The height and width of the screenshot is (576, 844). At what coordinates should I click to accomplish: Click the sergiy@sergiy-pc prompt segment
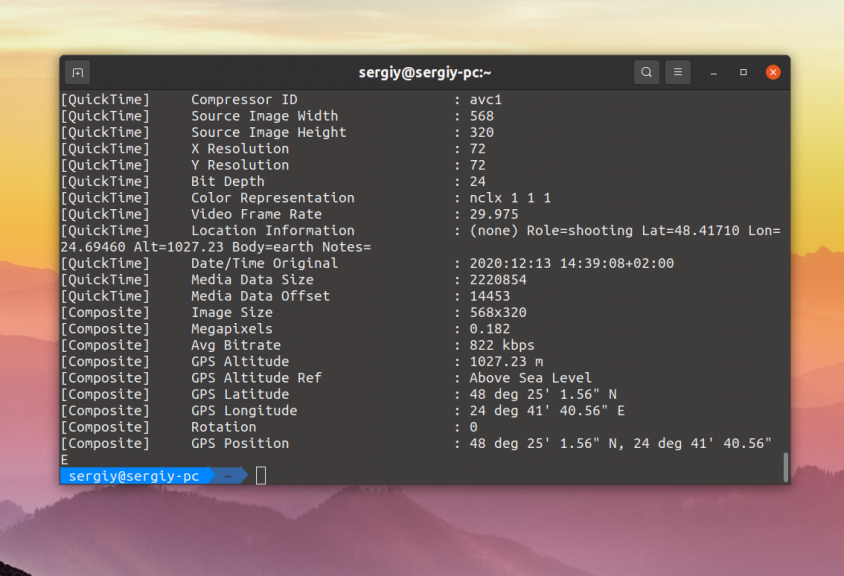click(x=133, y=476)
